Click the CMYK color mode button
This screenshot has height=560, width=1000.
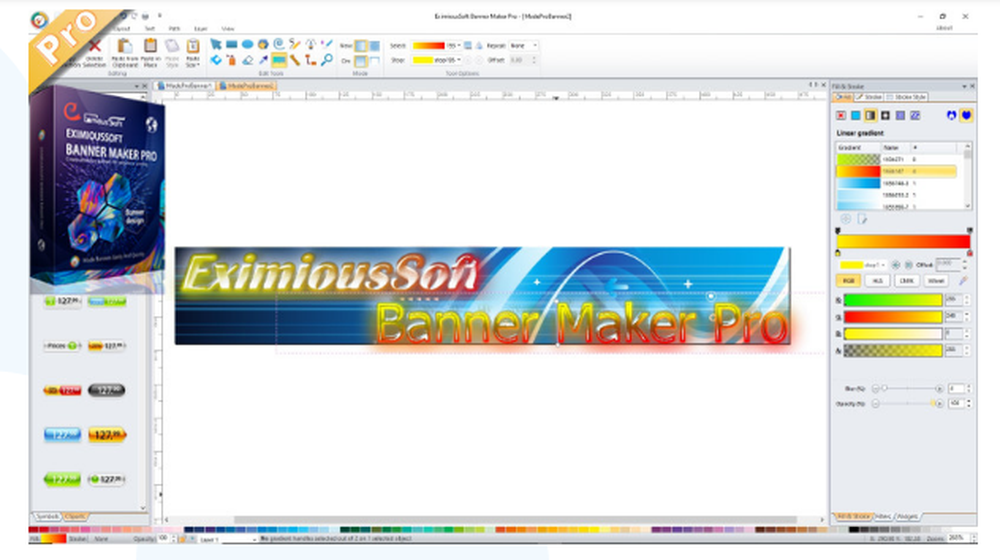click(906, 281)
